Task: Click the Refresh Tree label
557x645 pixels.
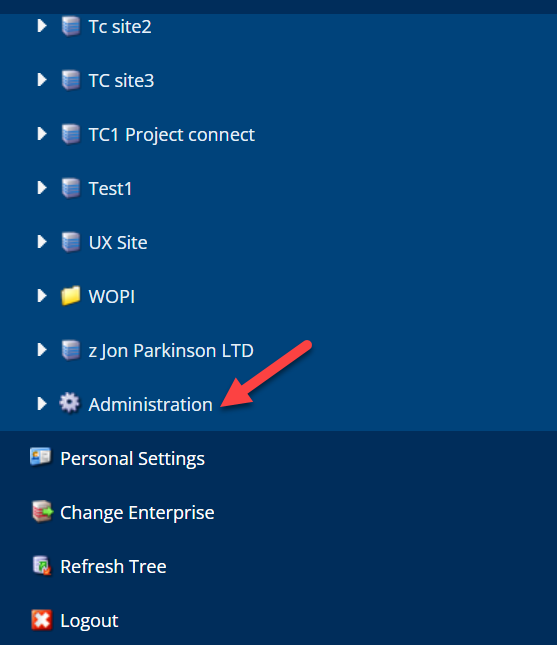Action: tap(113, 566)
